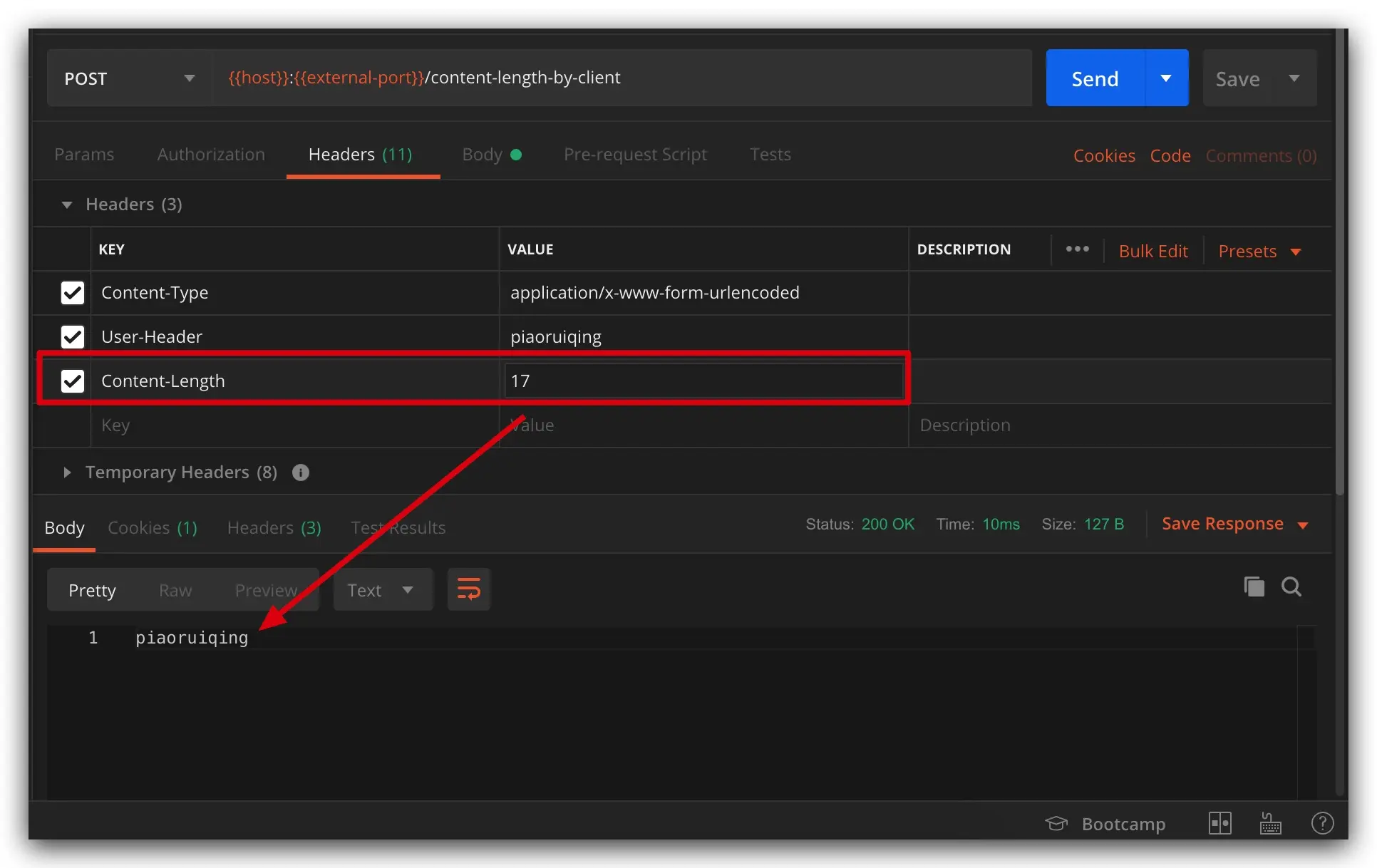Image resolution: width=1377 pixels, height=868 pixels.
Task: Send the request
Action: tap(1095, 78)
